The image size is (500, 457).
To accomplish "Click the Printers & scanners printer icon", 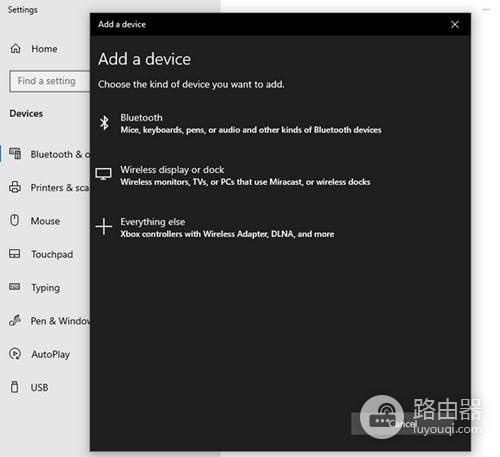I will click(15, 187).
